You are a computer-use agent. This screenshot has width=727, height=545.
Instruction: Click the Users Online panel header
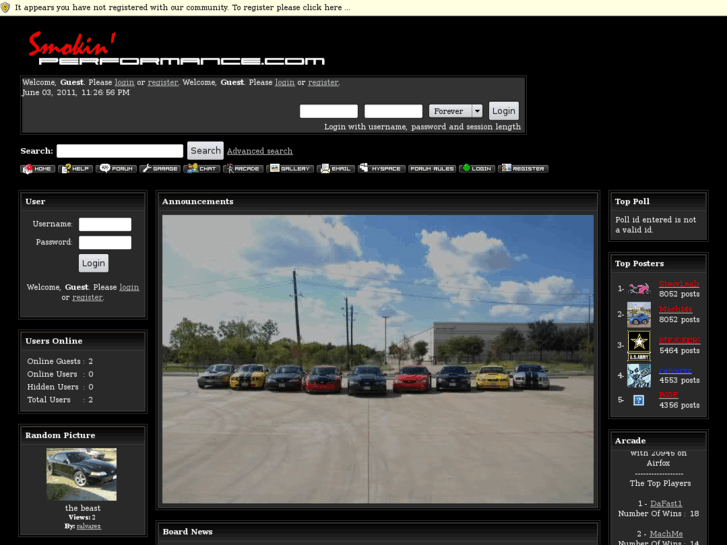(x=83, y=341)
